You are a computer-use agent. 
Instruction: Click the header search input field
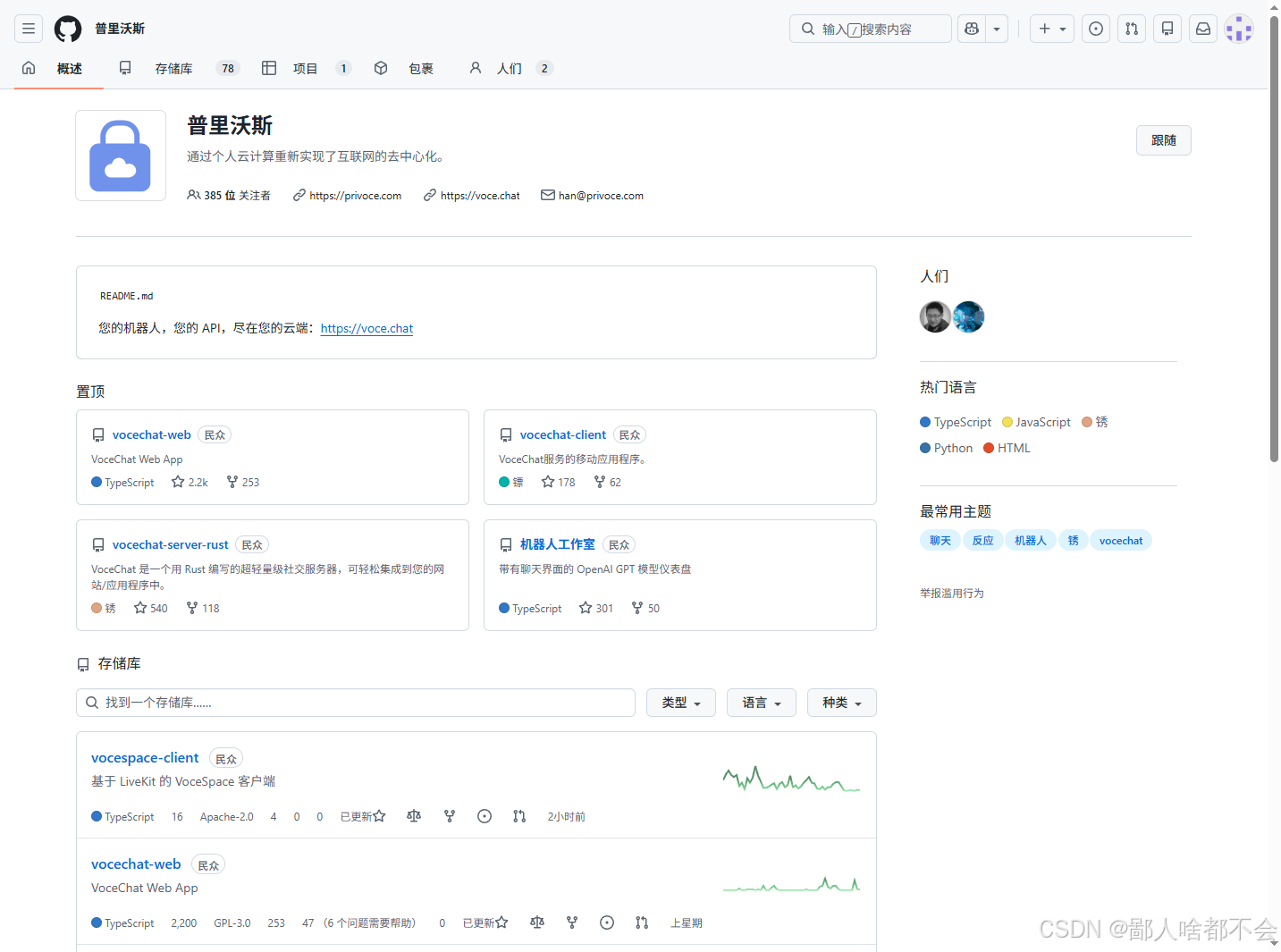(x=871, y=29)
